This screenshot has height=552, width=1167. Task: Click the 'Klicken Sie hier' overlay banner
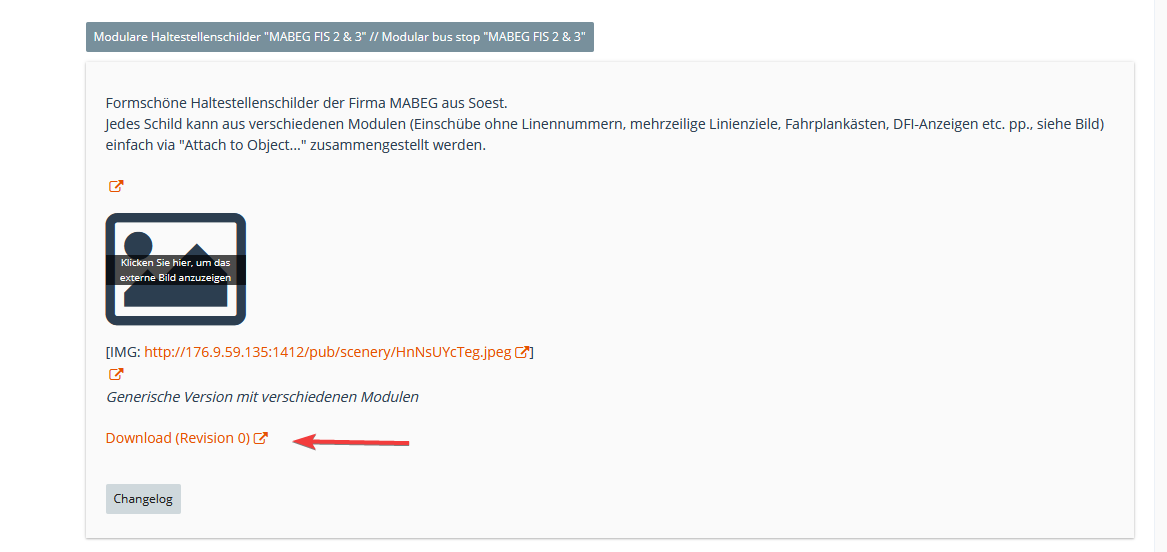pyautogui.click(x=176, y=270)
